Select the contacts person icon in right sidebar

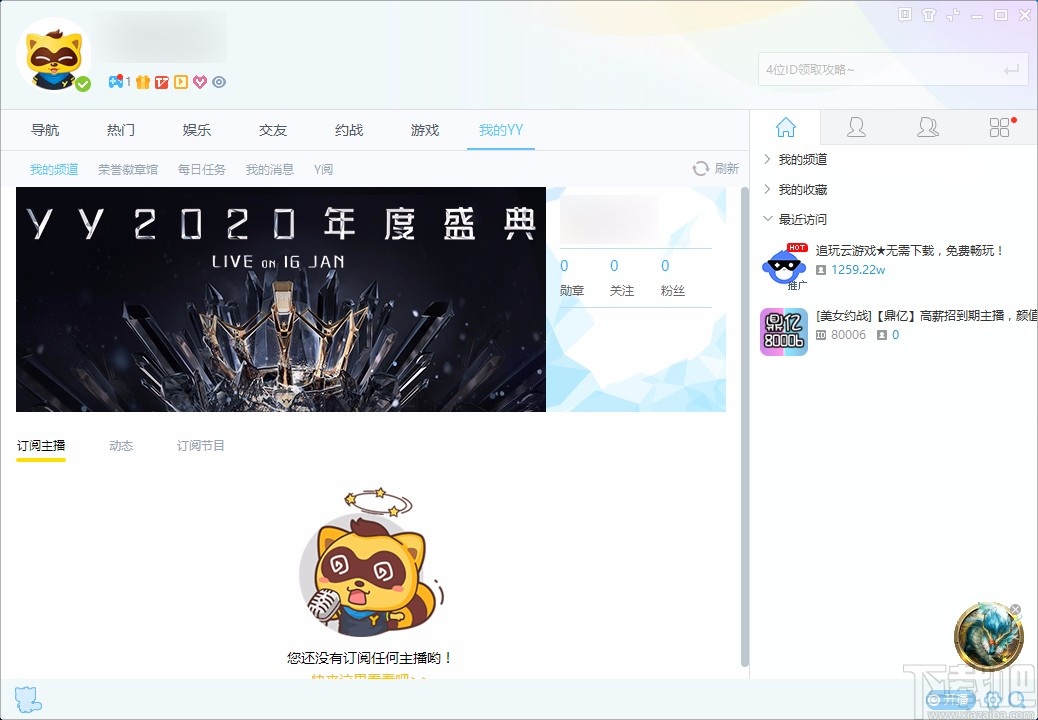856,127
